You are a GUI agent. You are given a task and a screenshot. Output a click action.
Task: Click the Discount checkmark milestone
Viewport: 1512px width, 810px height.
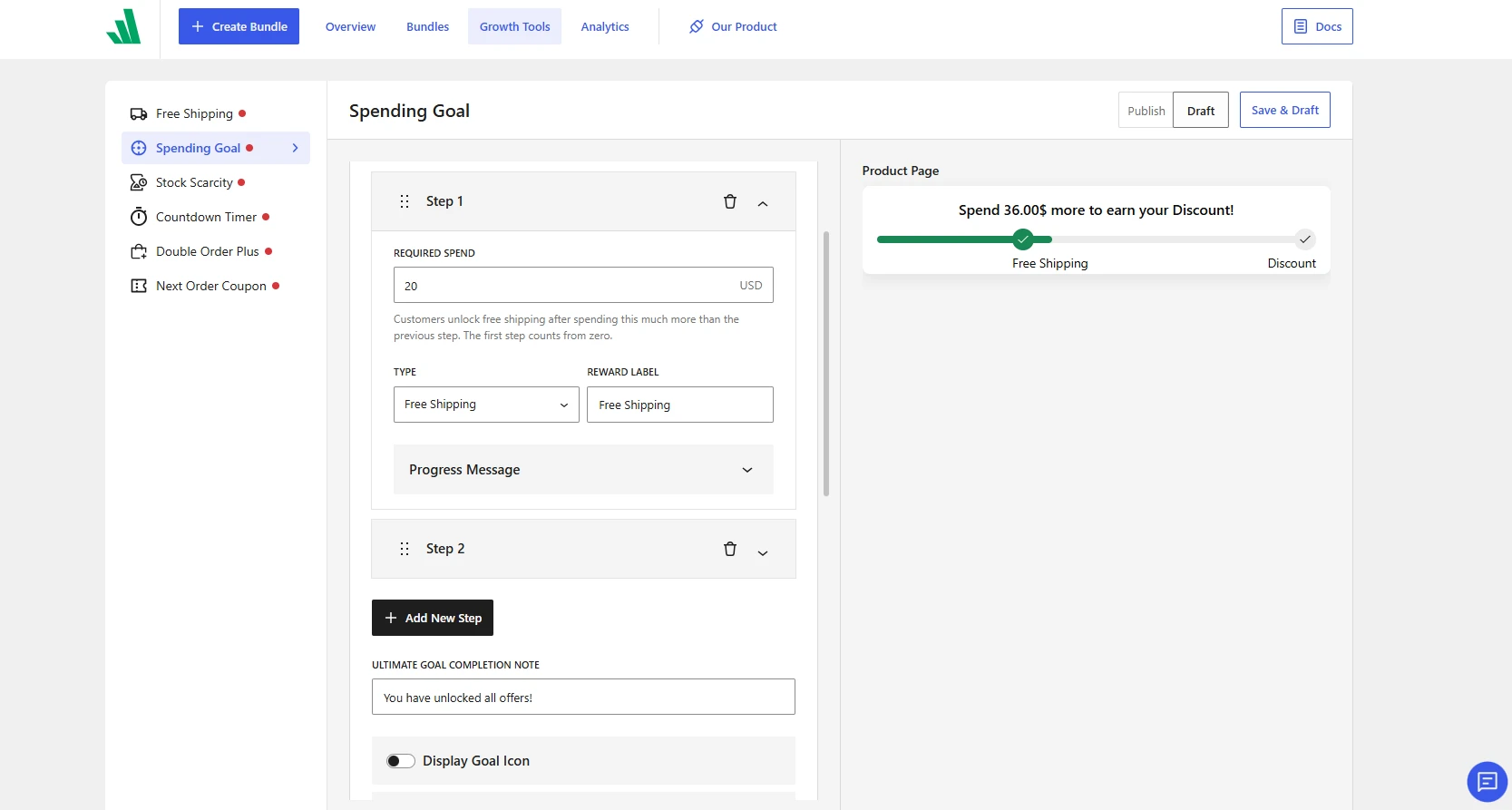pos(1305,239)
